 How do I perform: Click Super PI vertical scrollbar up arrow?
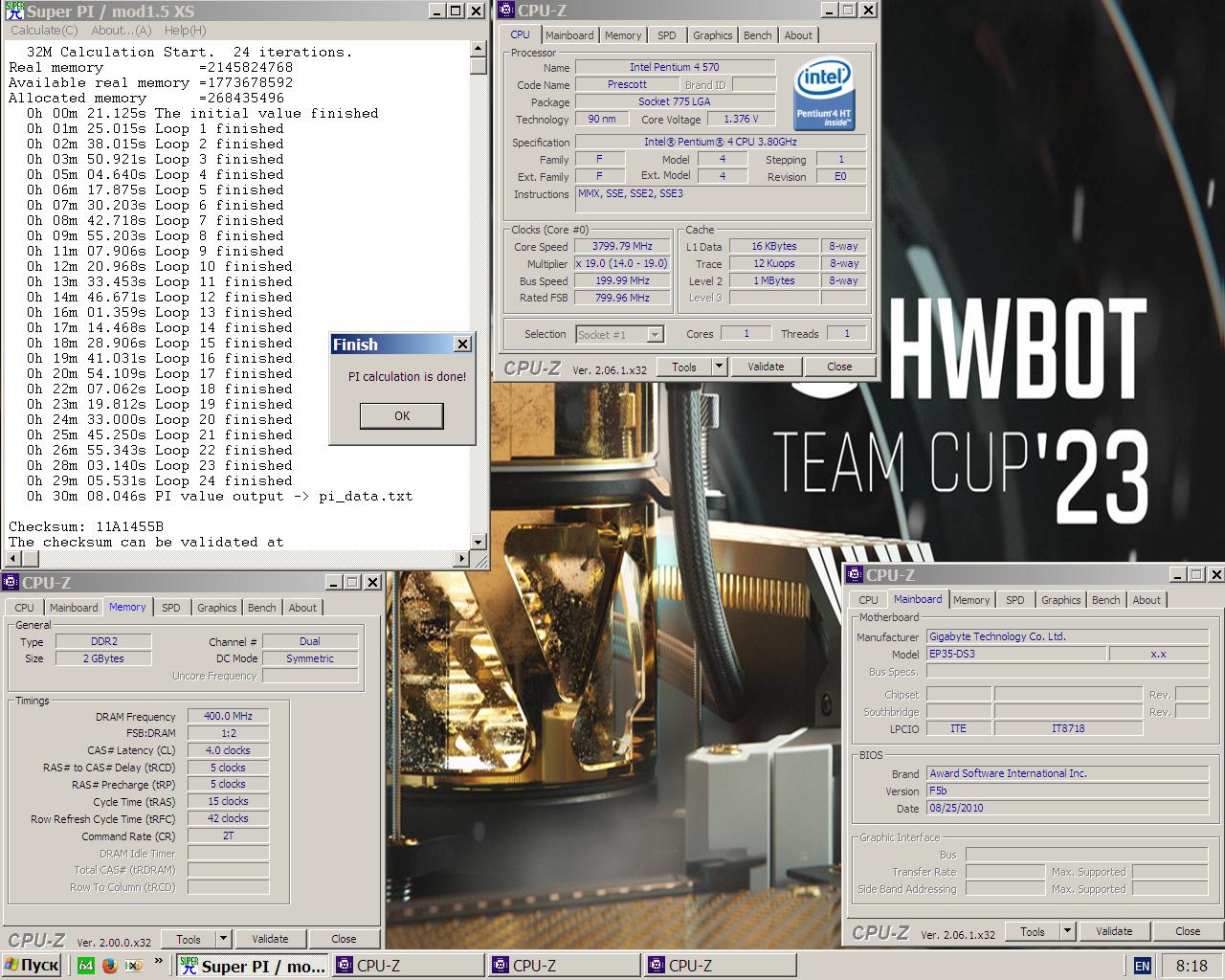point(479,51)
